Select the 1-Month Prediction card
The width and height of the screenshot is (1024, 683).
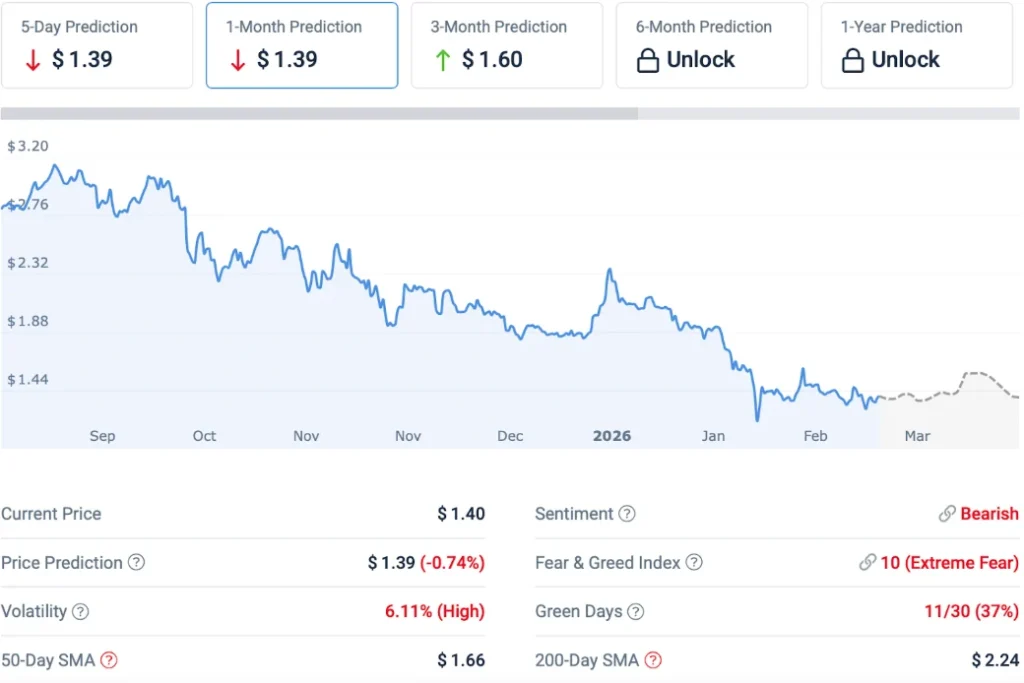(301, 45)
